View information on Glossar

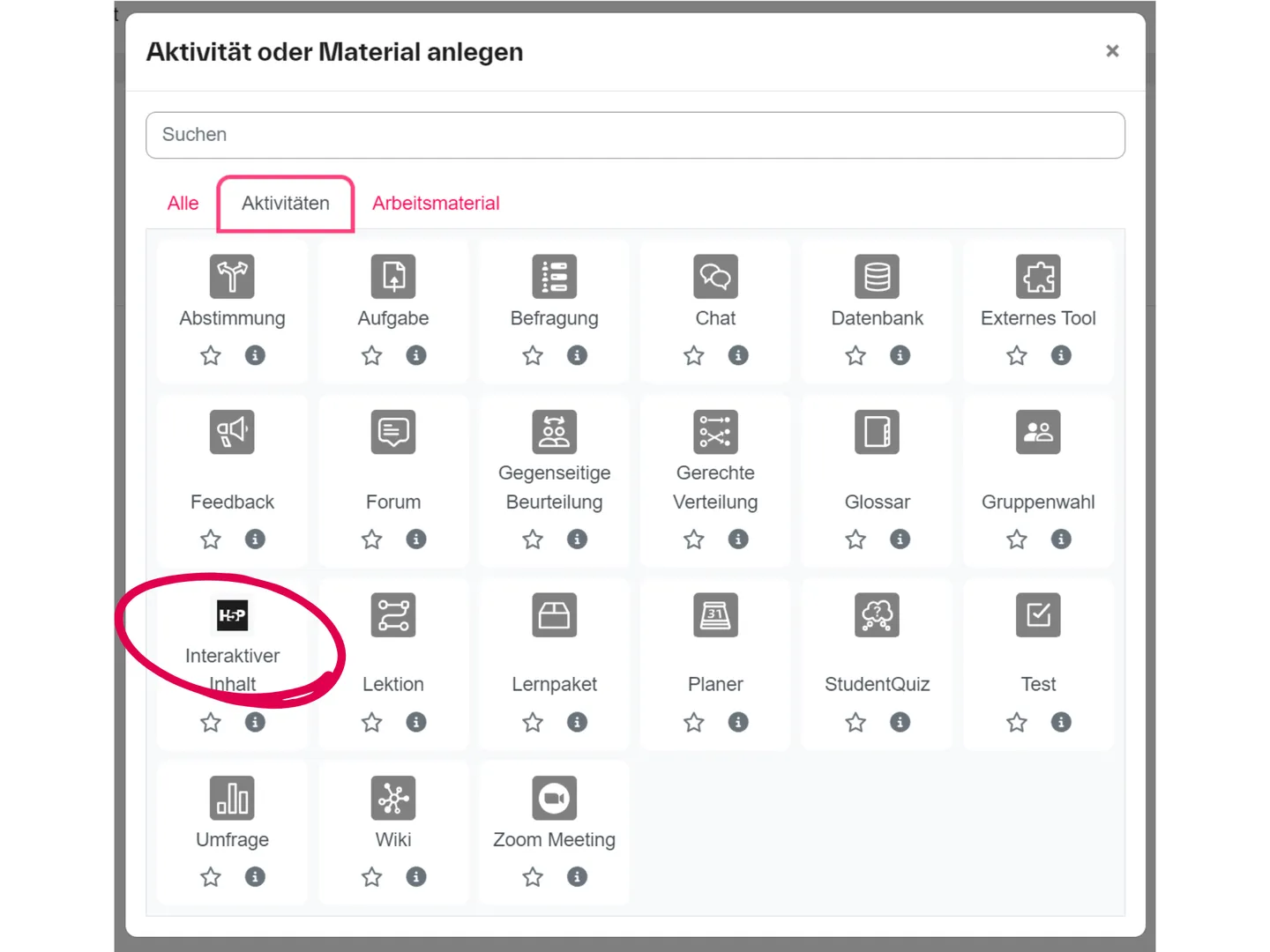pyautogui.click(x=900, y=539)
